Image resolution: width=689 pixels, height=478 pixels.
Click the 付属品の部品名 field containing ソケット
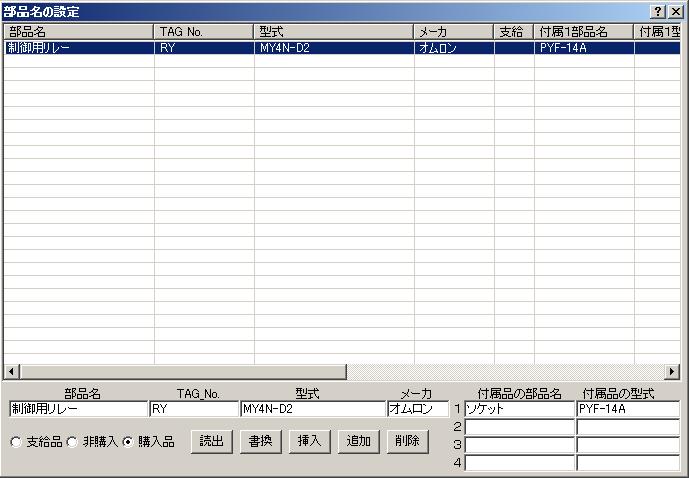(519, 409)
